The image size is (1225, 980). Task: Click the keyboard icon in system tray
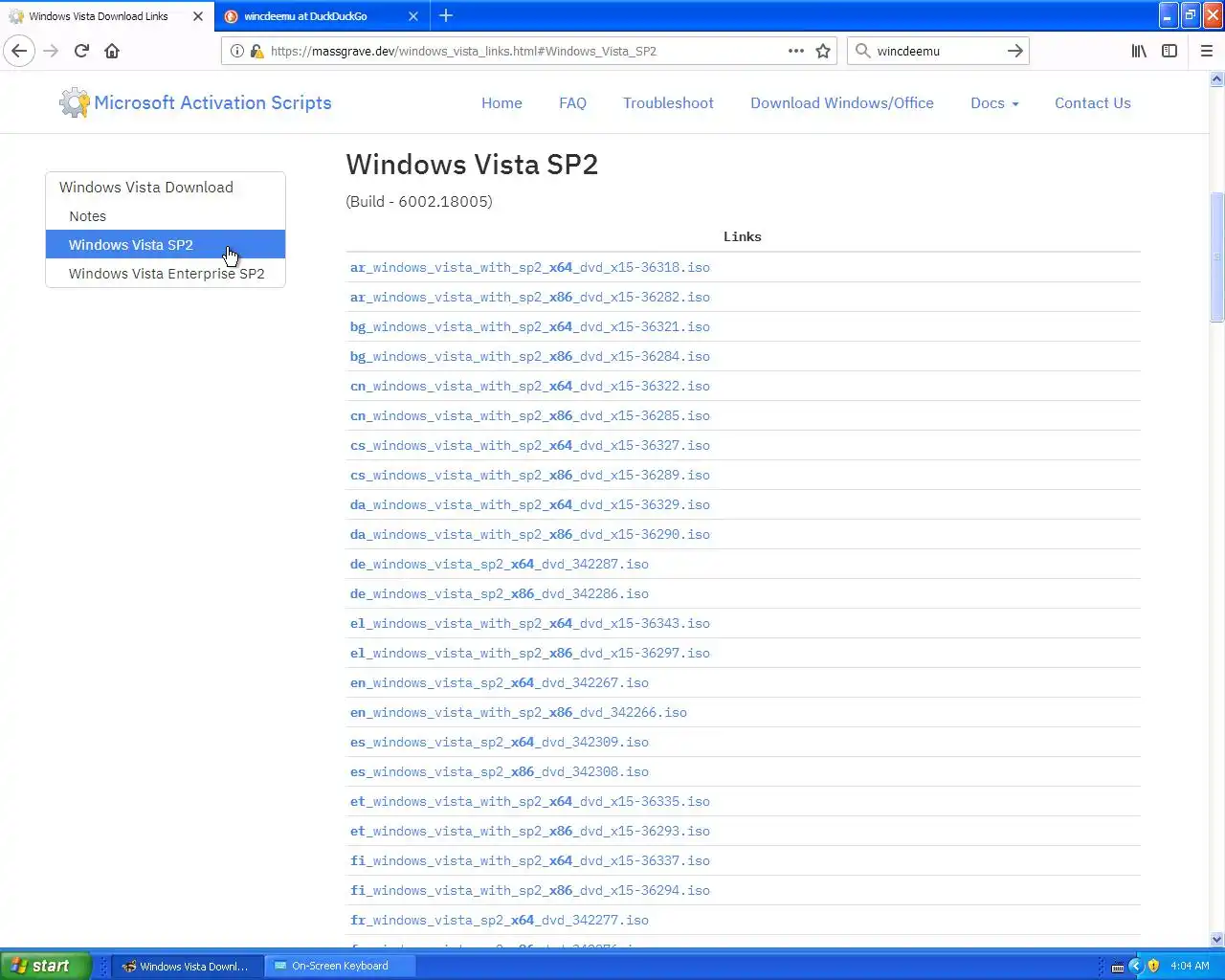pyautogui.click(x=1118, y=967)
